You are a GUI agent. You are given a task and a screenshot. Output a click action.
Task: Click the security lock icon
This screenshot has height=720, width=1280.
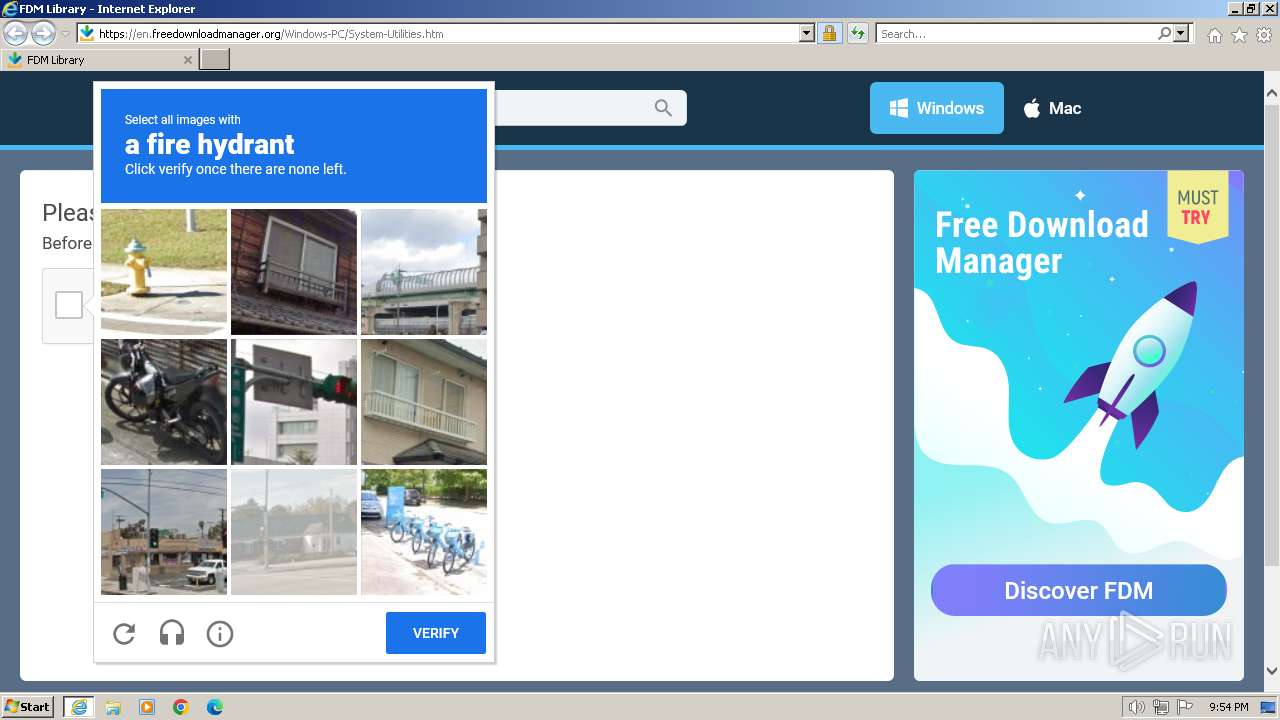(829, 33)
